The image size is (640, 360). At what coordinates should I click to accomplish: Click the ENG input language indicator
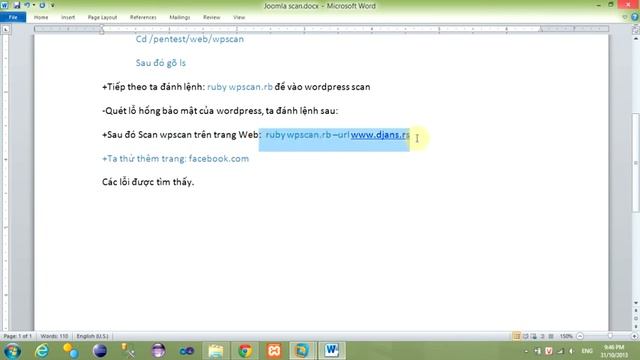(587, 351)
